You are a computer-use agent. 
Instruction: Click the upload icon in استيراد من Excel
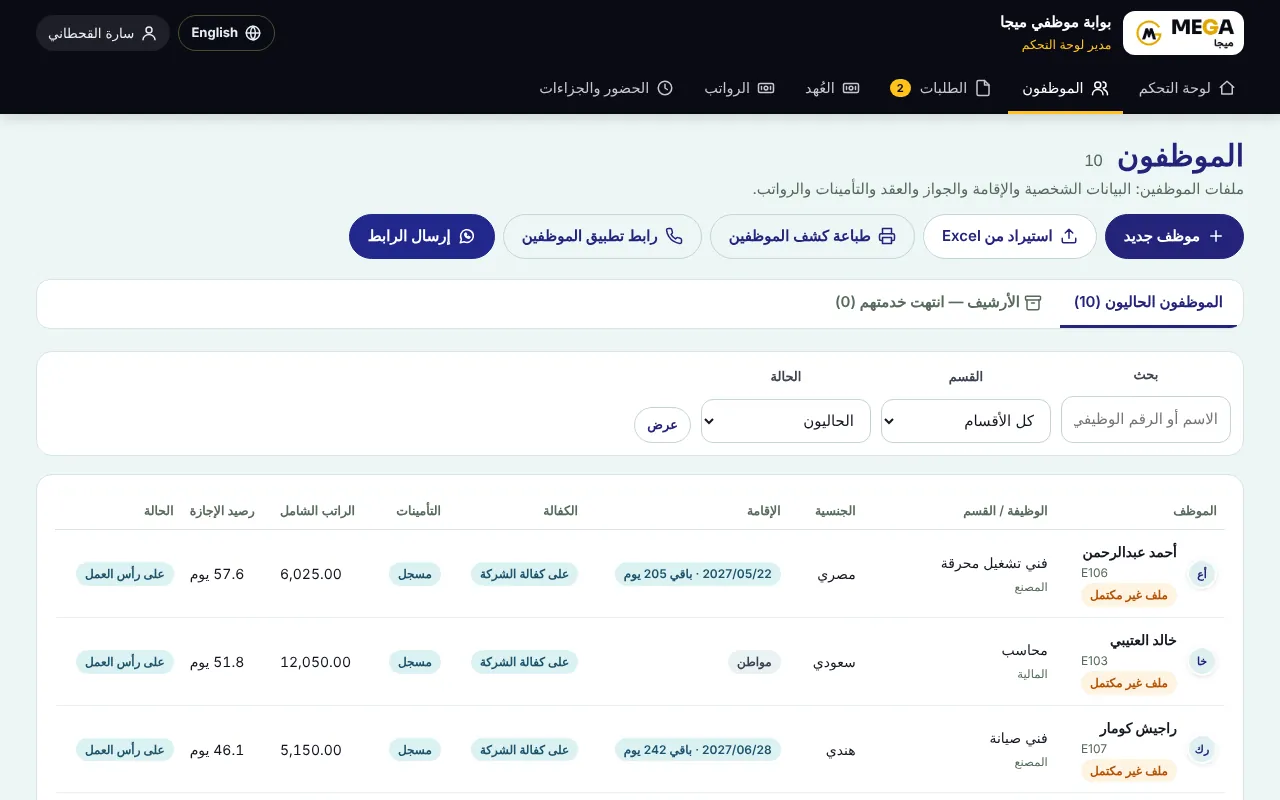pos(1069,236)
